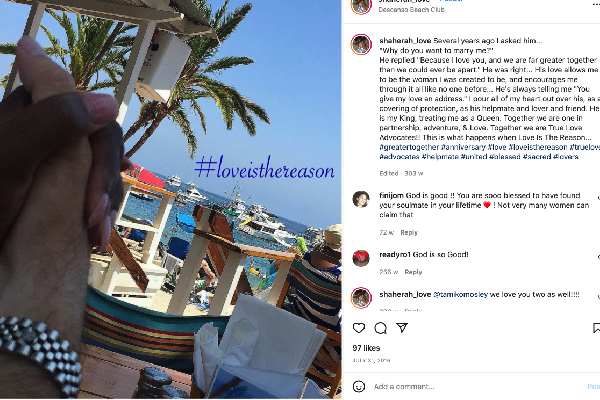Open the #anniversary hashtag link
This screenshot has width=600, height=400.
[463, 147]
